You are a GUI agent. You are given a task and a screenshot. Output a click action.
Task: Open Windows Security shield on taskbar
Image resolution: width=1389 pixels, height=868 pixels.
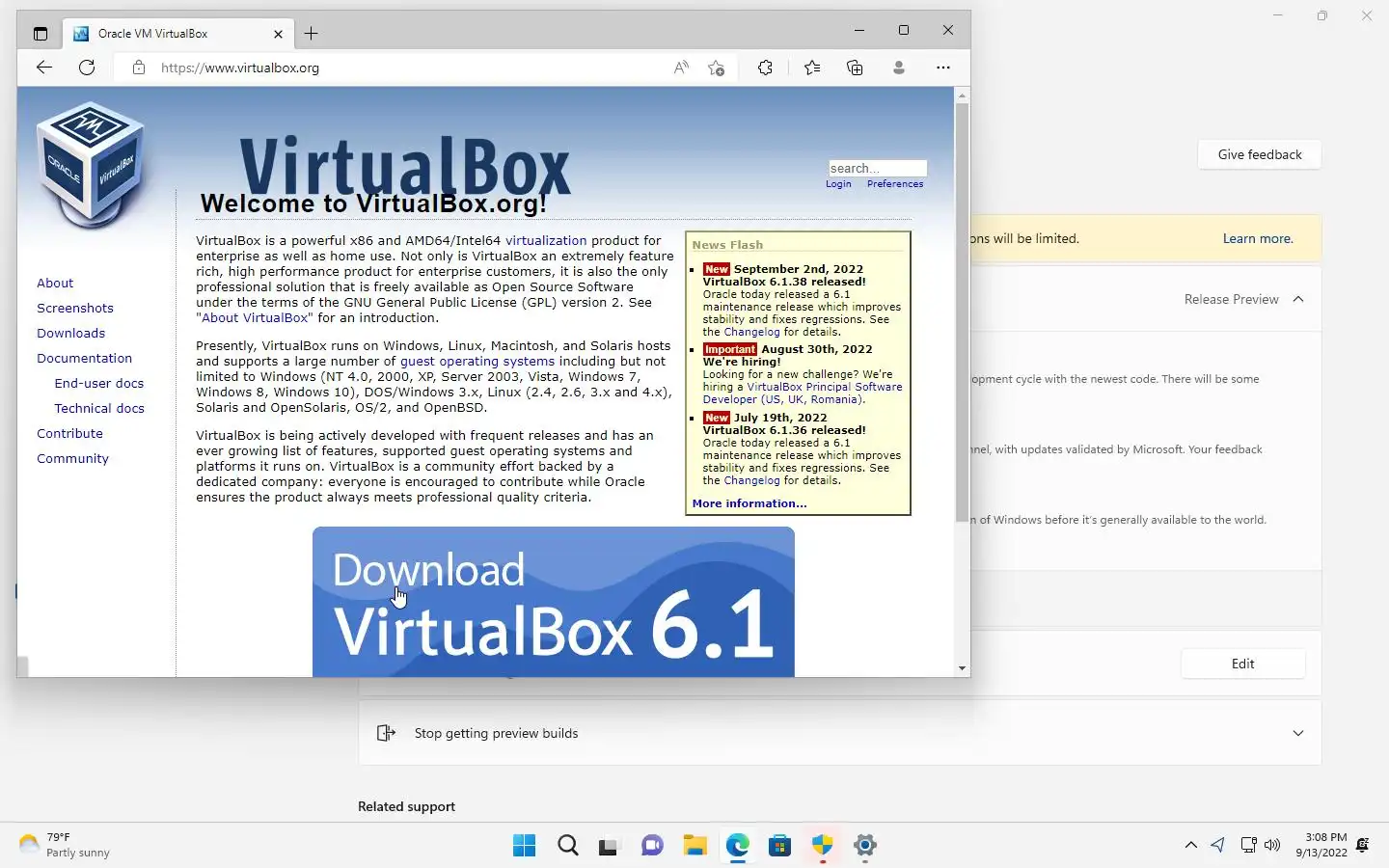[822, 846]
